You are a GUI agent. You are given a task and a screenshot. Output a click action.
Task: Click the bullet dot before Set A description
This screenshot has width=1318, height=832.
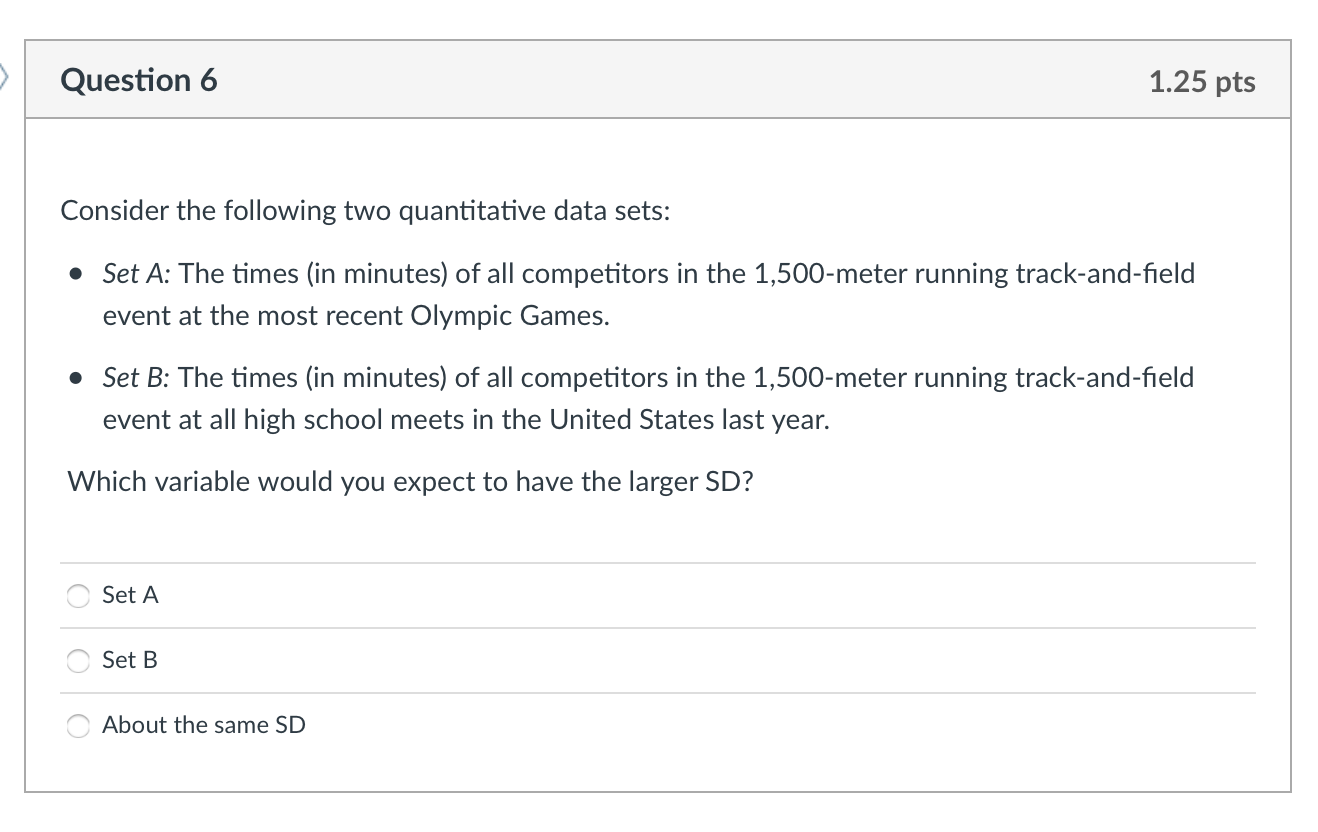[x=77, y=275]
